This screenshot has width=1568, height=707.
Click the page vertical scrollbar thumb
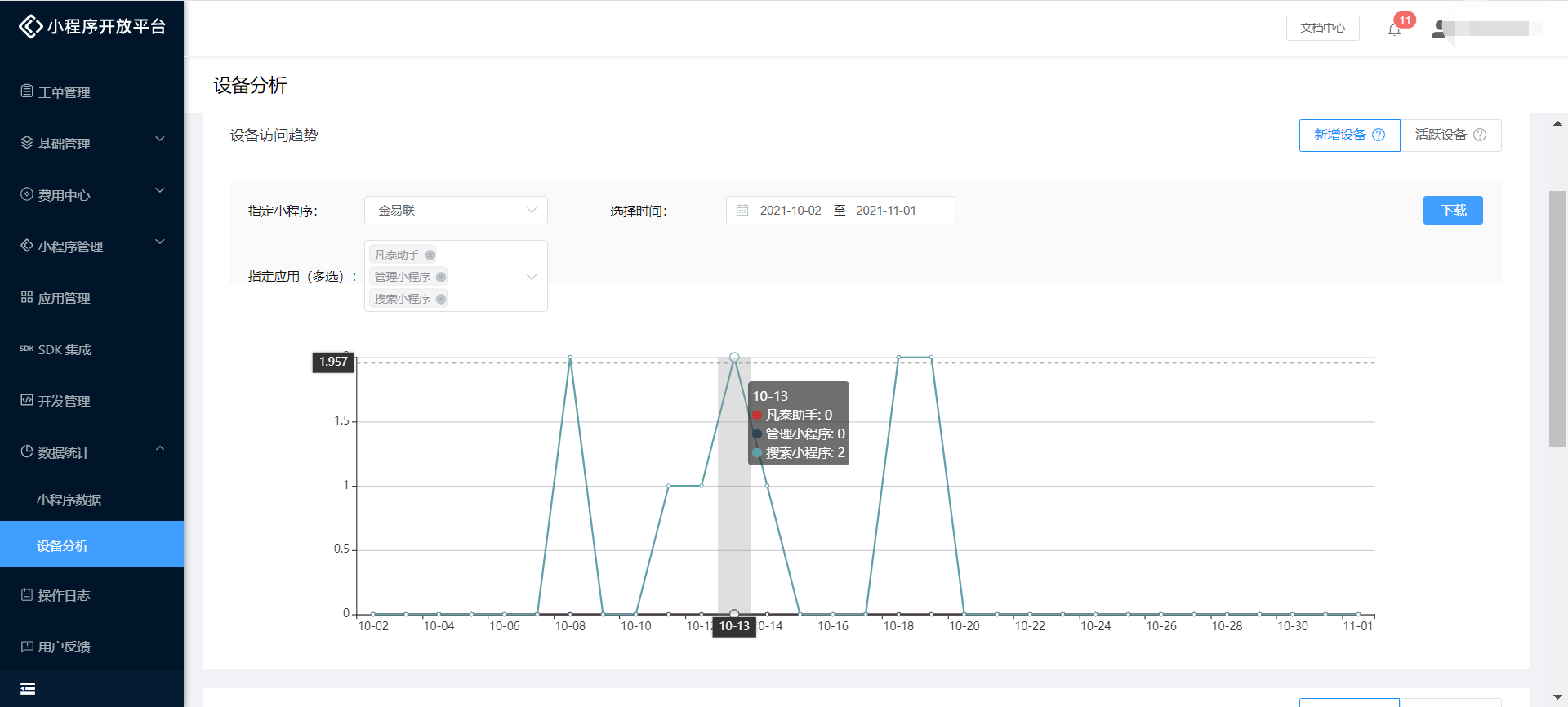[1557, 318]
